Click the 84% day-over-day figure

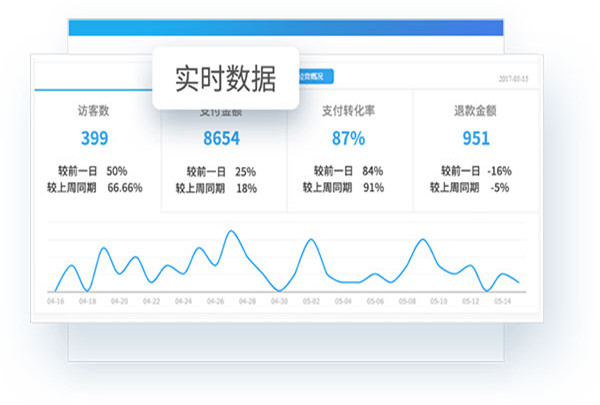pos(373,171)
